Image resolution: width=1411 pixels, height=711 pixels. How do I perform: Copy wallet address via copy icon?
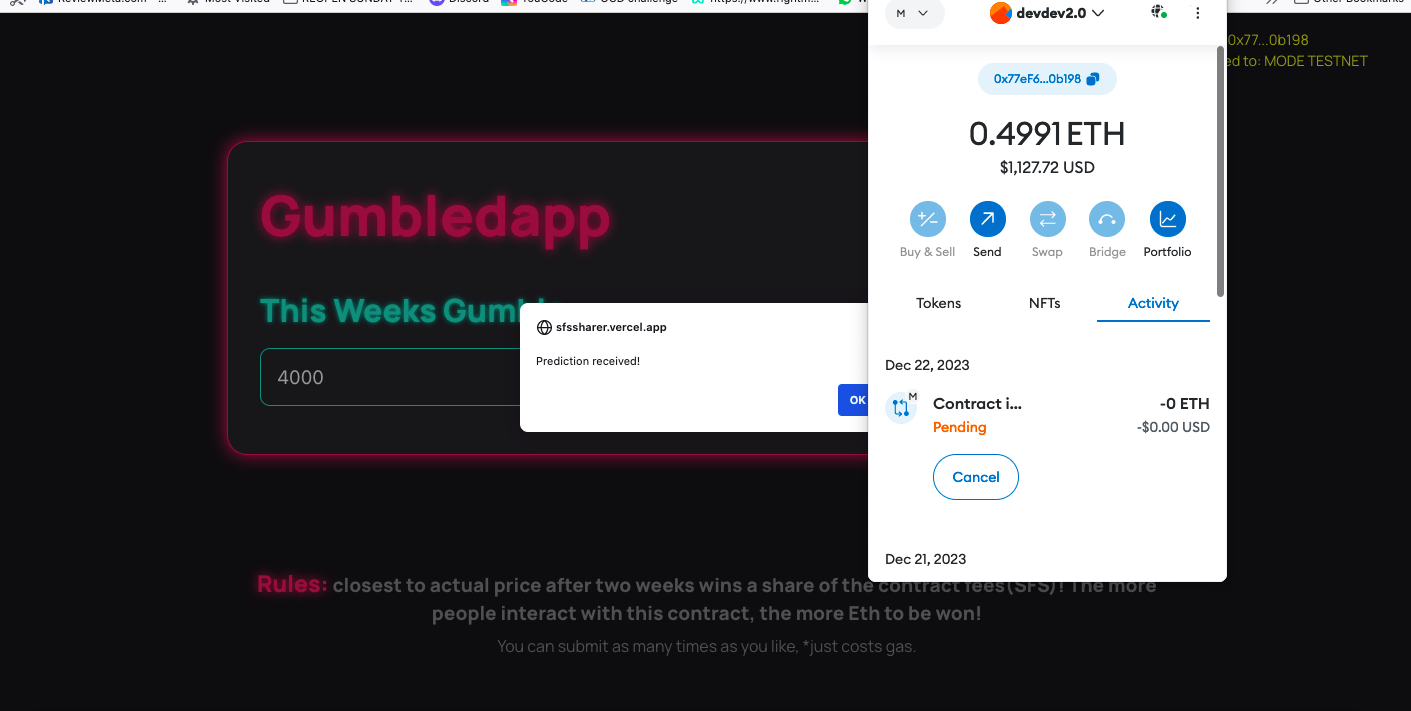point(1092,79)
